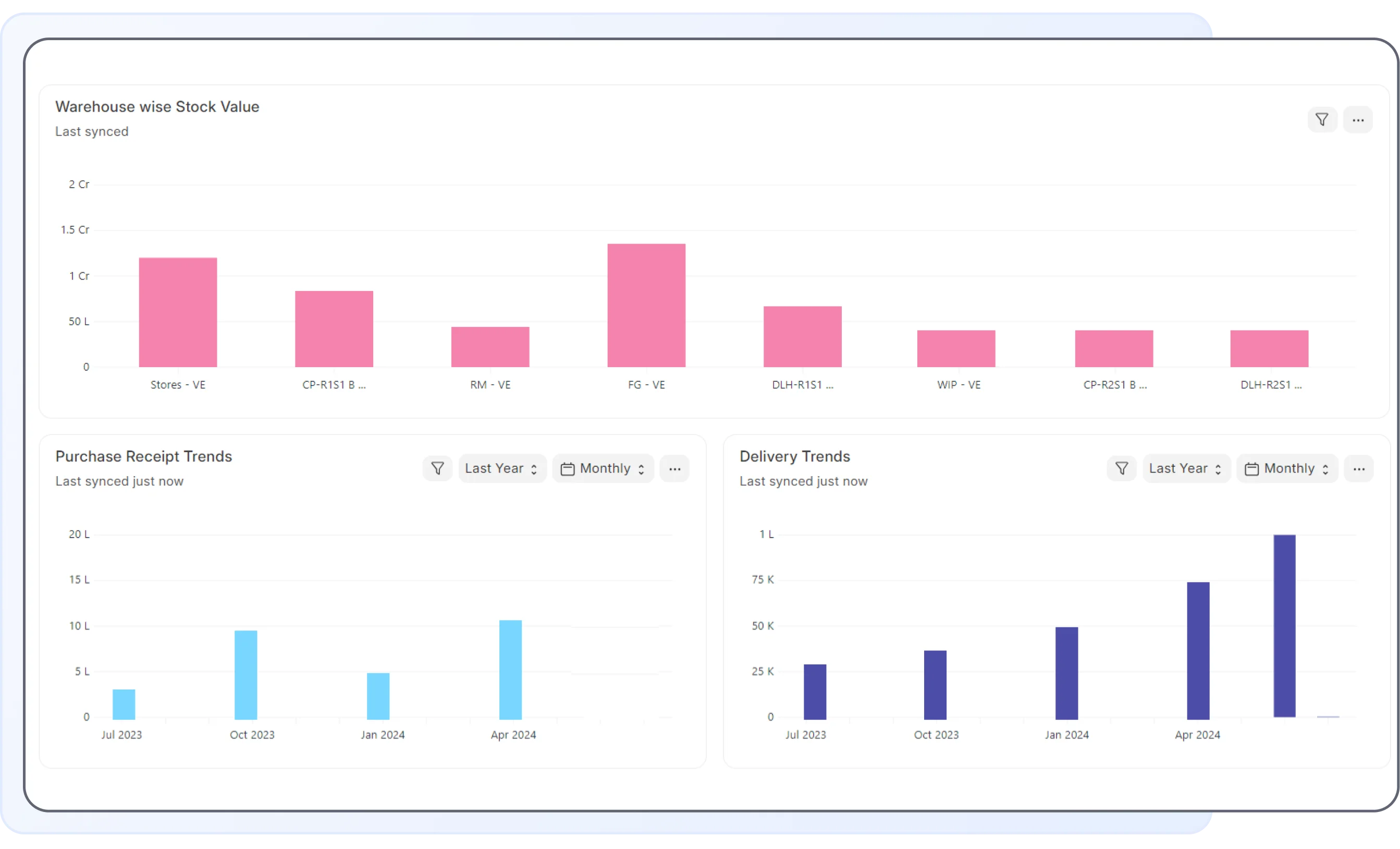Open ellipsis menu on Purchase Receipt Trends
The image size is (1400, 849).
(674, 469)
